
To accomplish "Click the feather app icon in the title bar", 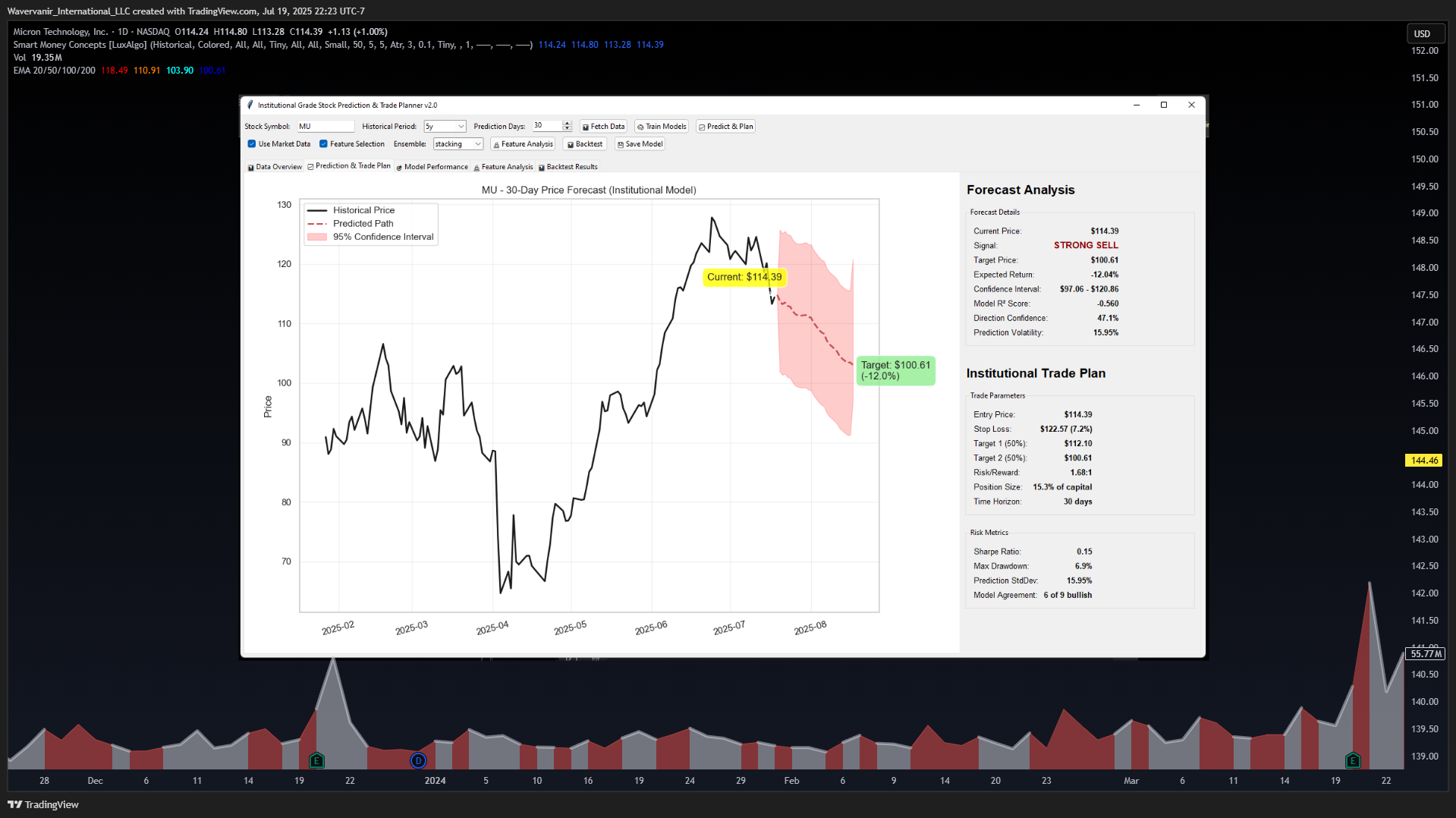I will pos(250,105).
